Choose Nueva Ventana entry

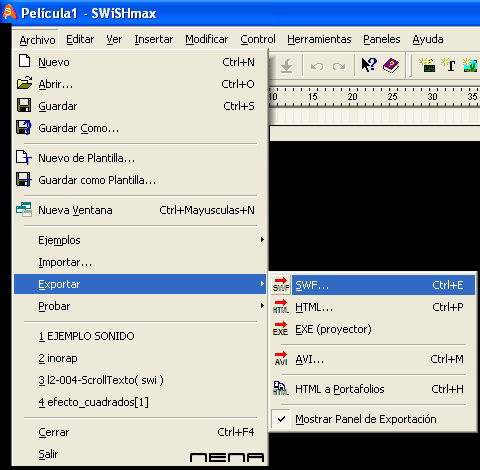pos(139,210)
